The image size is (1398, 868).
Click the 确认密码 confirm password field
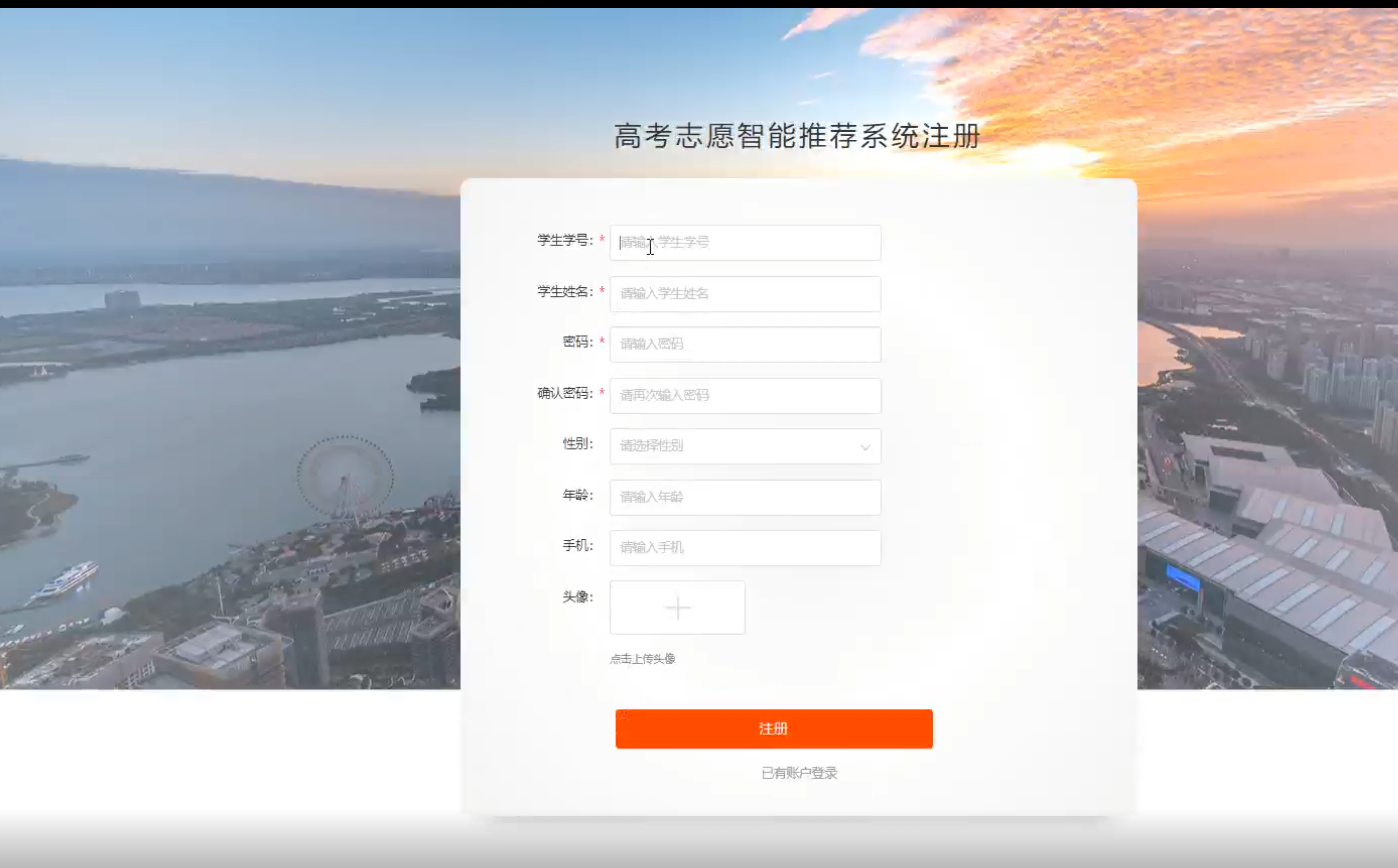click(744, 395)
